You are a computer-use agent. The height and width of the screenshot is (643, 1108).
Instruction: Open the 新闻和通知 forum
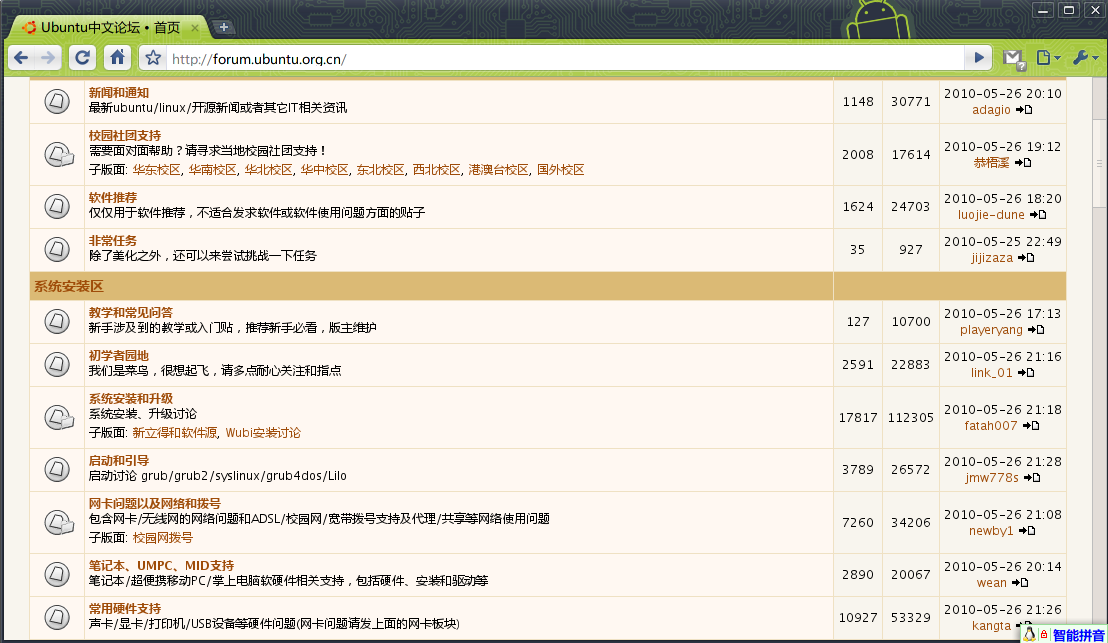pyautogui.click(x=119, y=93)
